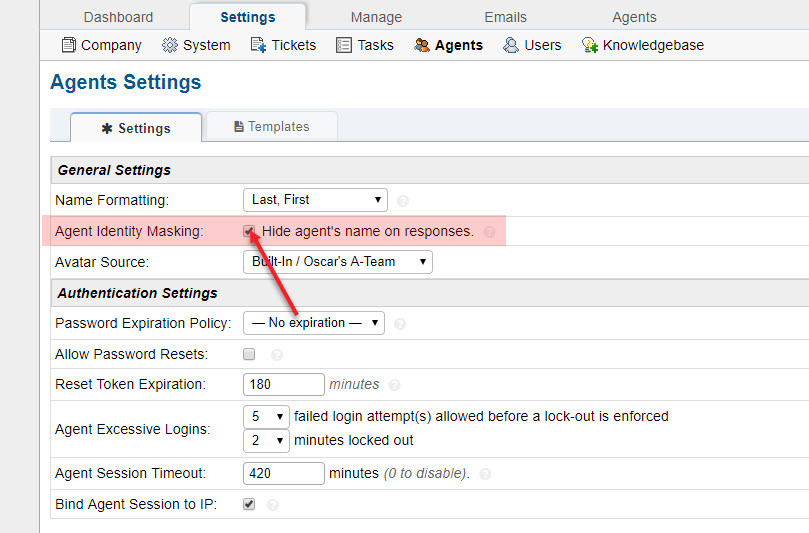Screen dimensions: 809x533
Task: Open the Manage tab
Action: point(376,17)
